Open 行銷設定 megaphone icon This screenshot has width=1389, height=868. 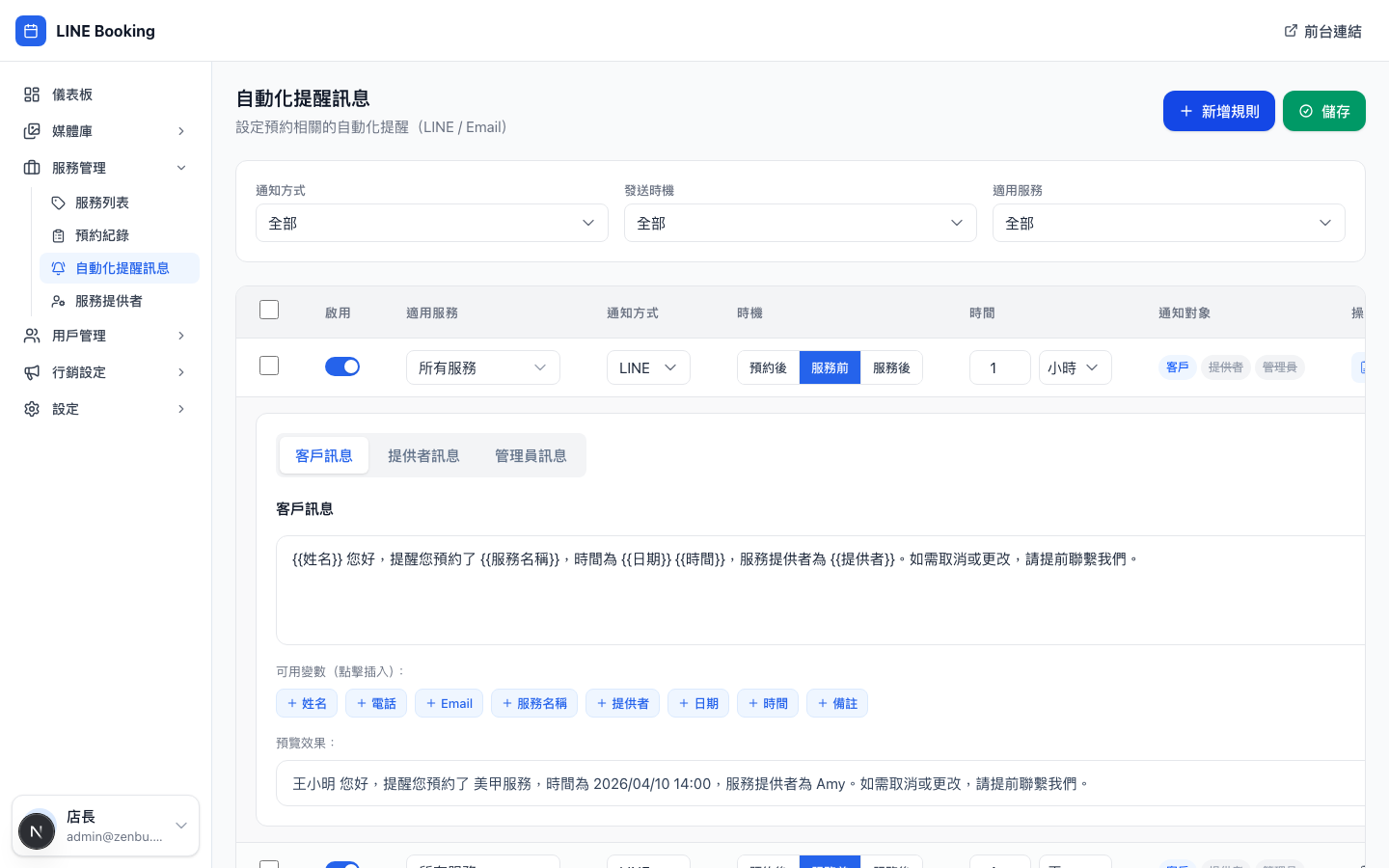click(x=32, y=372)
